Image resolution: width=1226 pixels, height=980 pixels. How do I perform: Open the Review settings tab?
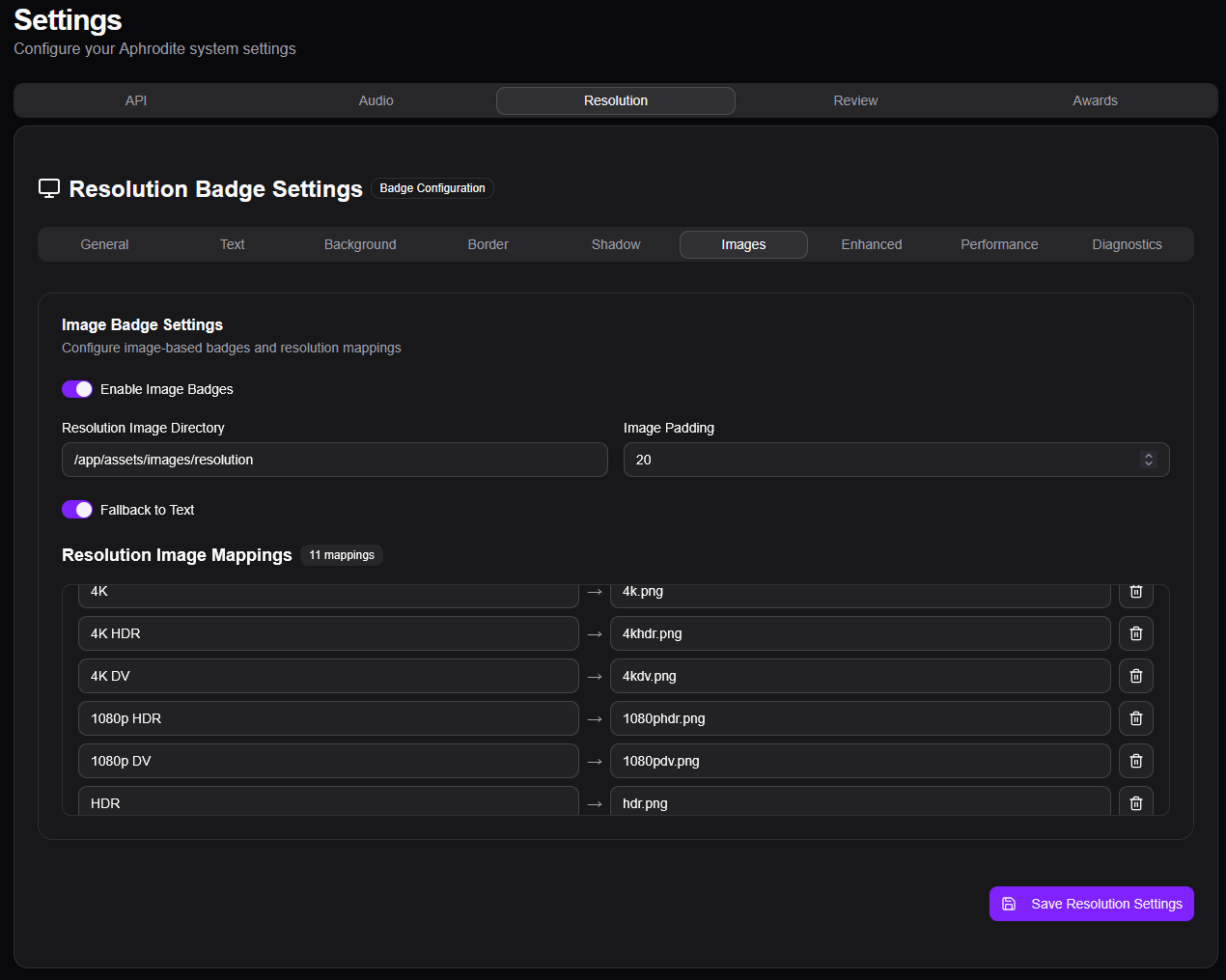pyautogui.click(x=855, y=100)
